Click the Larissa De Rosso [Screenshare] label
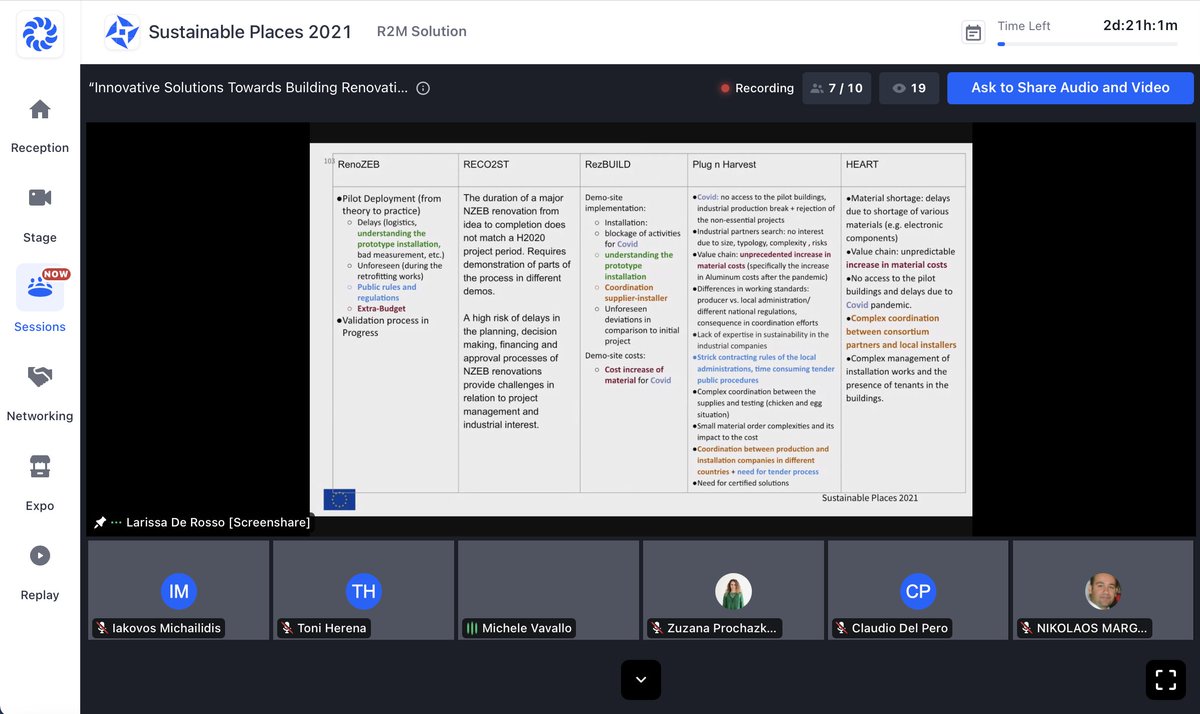1200x714 pixels. [218, 523]
